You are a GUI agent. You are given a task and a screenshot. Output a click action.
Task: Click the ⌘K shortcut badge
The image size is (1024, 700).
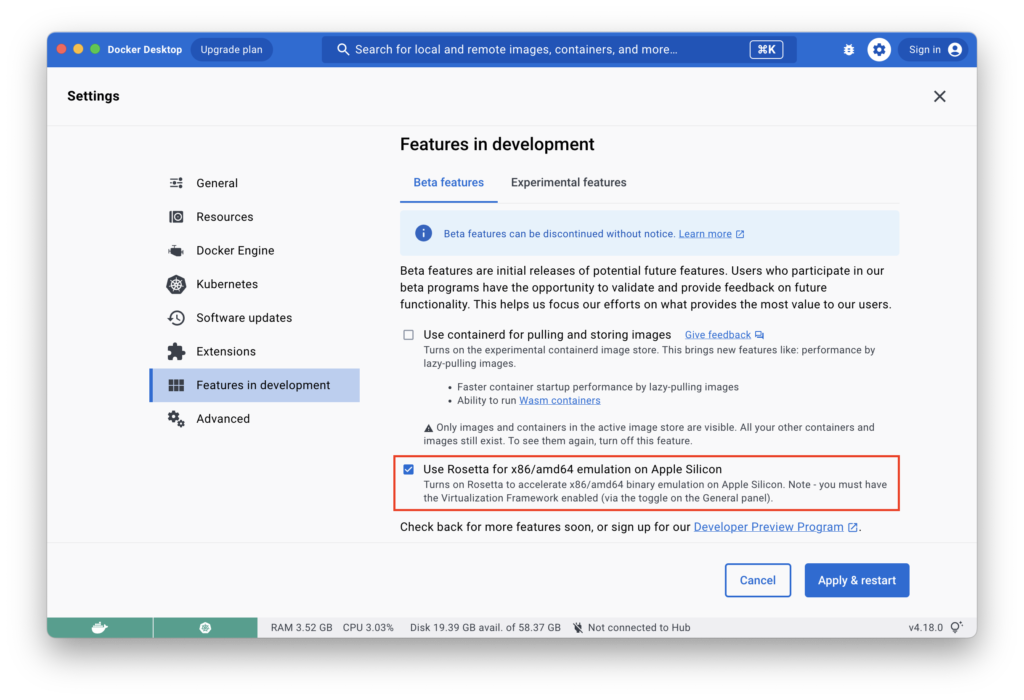[766, 50]
